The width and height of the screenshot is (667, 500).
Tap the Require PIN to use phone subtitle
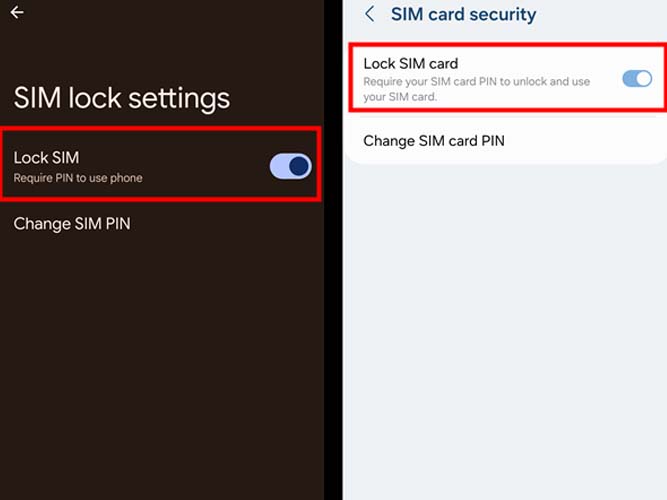click(78, 178)
